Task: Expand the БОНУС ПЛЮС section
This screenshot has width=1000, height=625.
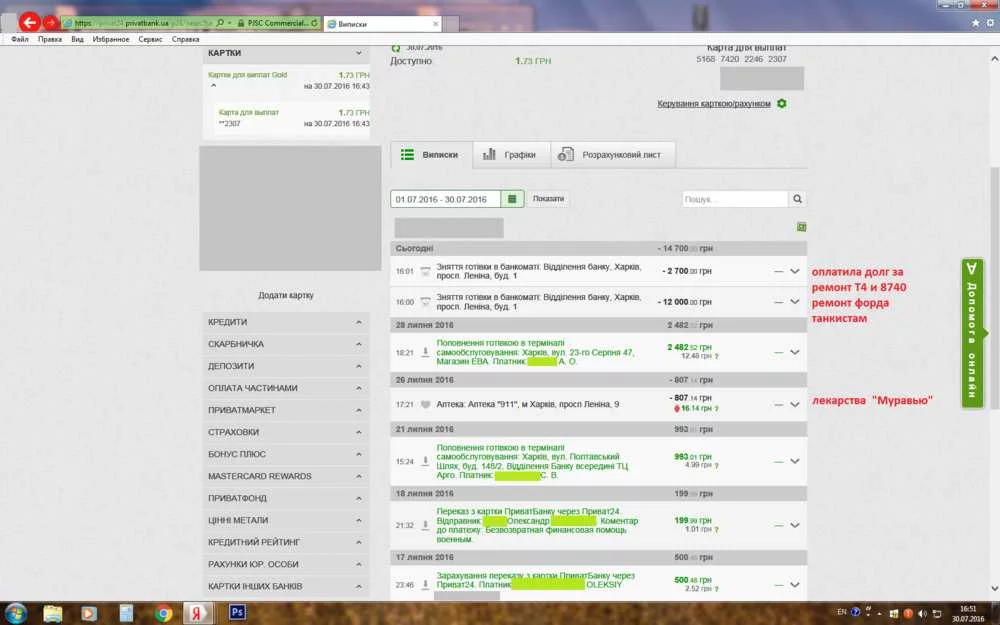Action: [x=286, y=454]
